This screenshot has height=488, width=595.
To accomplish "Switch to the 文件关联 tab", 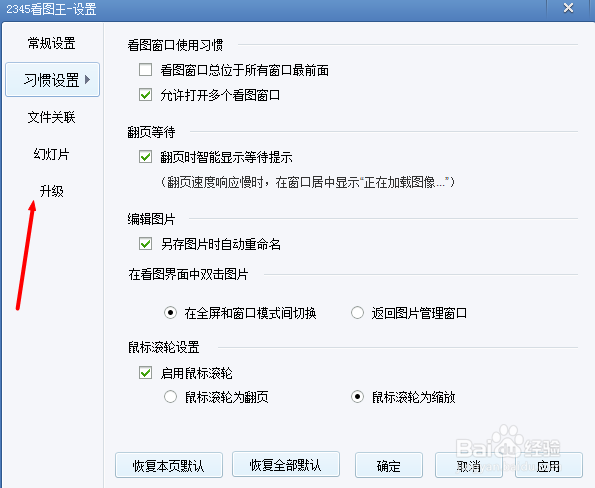I will [52, 117].
